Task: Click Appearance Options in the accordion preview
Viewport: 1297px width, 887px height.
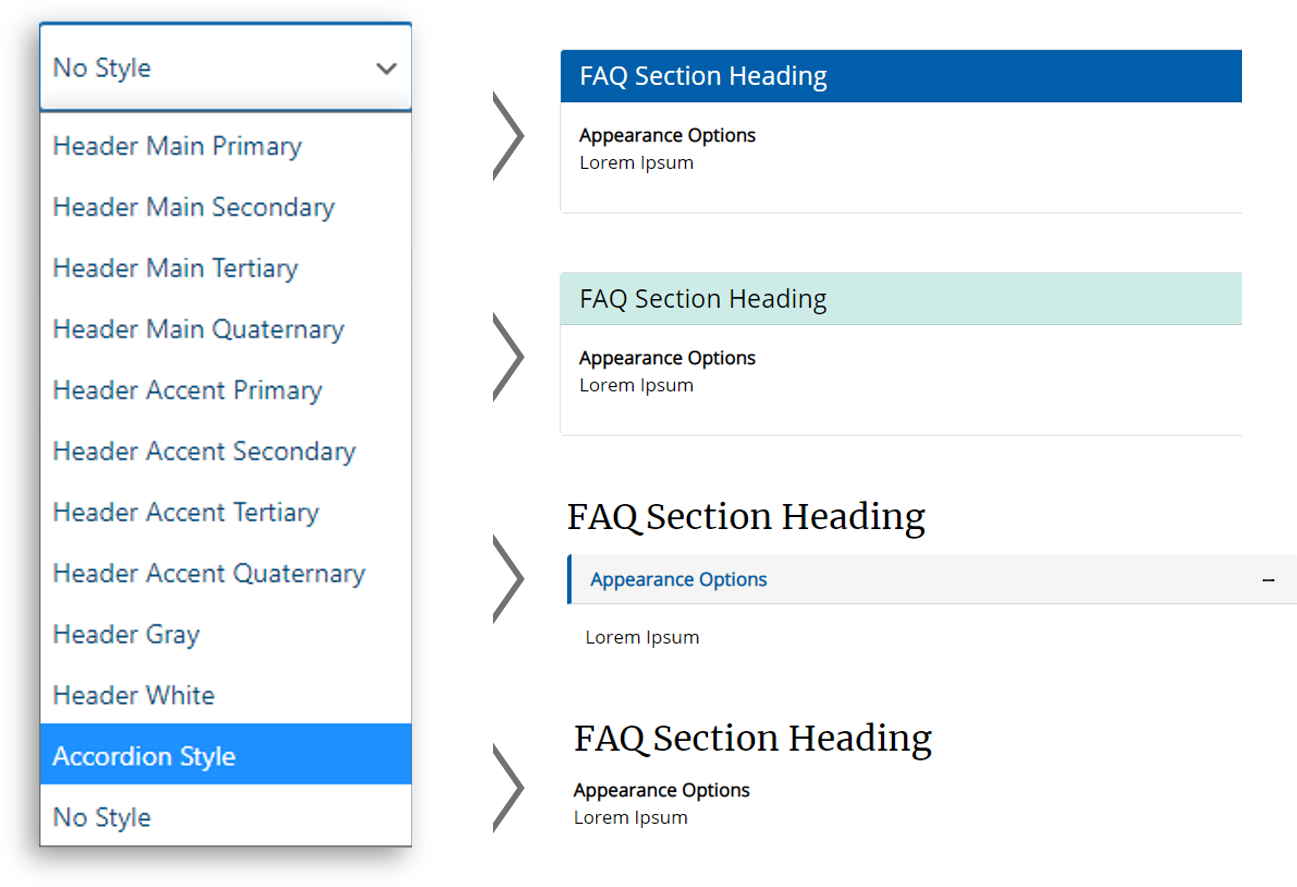Action: pos(678,579)
